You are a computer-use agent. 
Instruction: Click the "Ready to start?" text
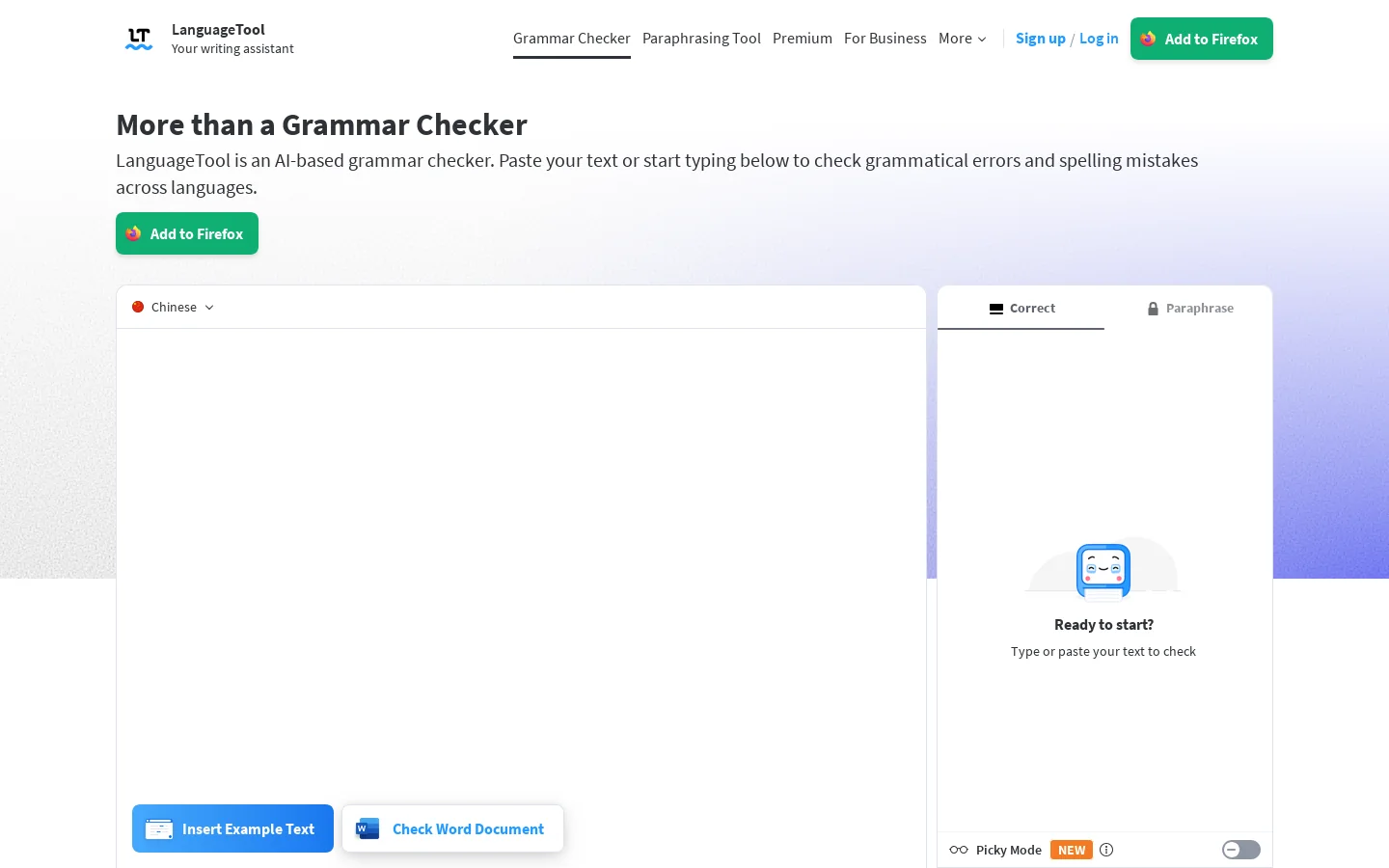click(1103, 625)
